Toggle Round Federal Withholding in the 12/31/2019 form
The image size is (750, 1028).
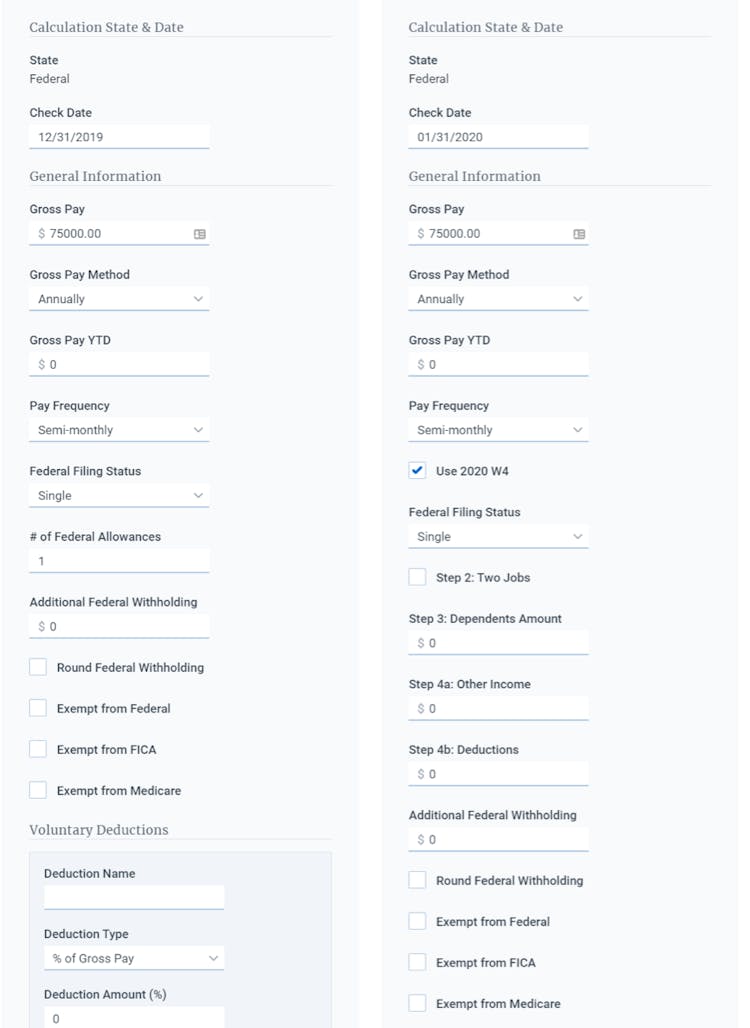pos(38,667)
